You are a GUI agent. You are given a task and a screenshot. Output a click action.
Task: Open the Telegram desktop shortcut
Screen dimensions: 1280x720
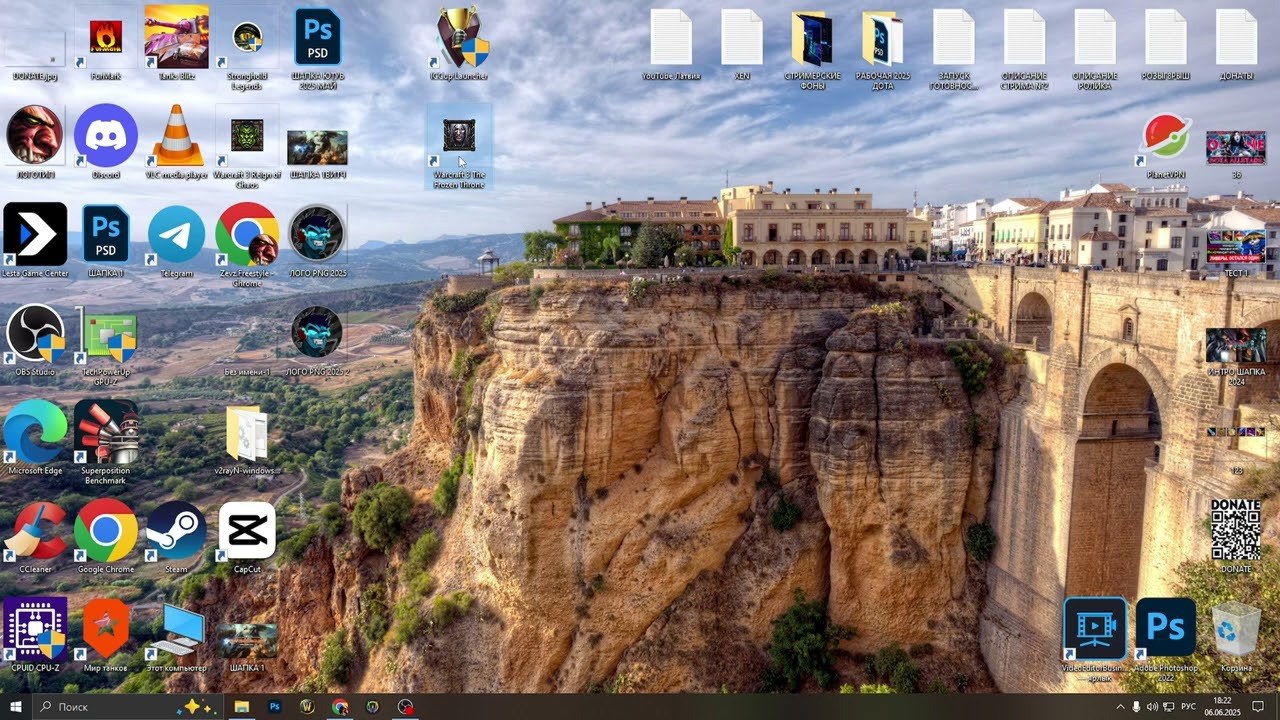coord(176,241)
